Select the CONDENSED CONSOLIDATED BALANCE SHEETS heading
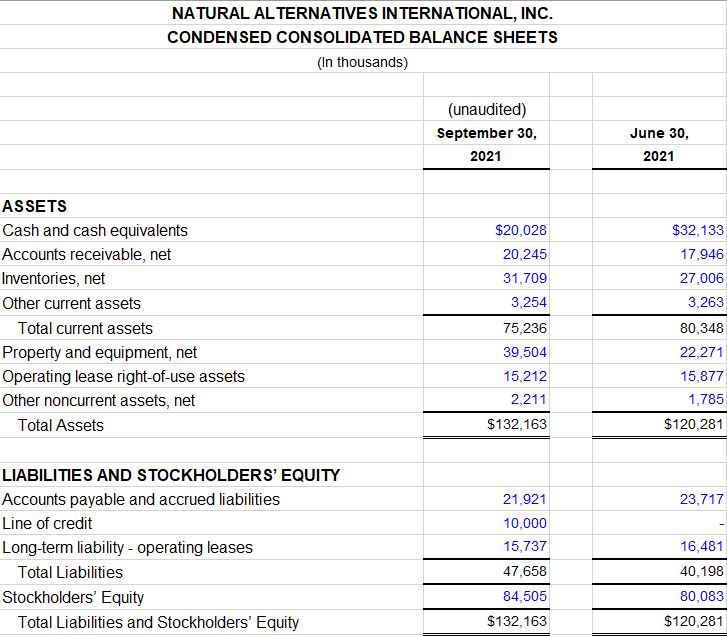 362,37
